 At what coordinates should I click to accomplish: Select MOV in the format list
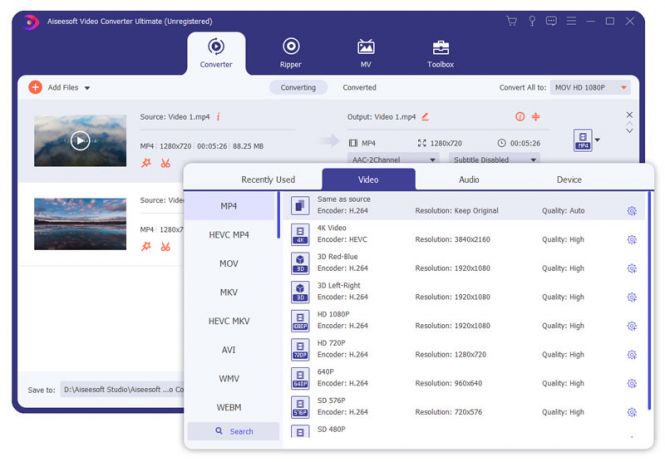pos(229,263)
